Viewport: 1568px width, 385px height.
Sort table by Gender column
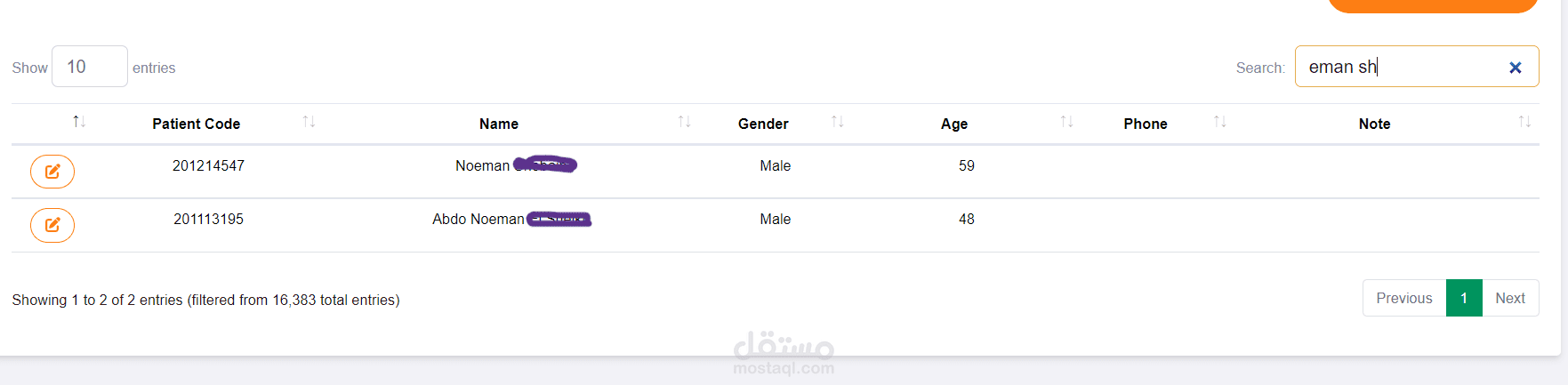763,124
